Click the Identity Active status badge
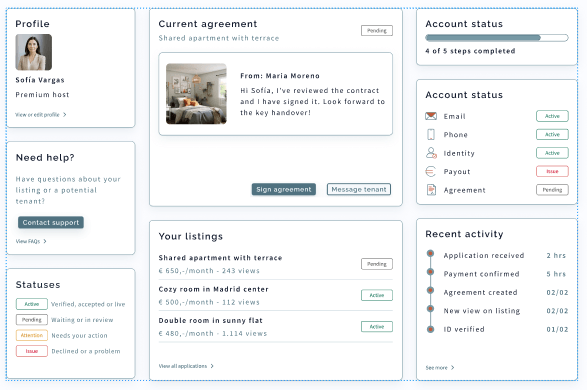Viewport: 587px width, 390px height. (x=552, y=153)
